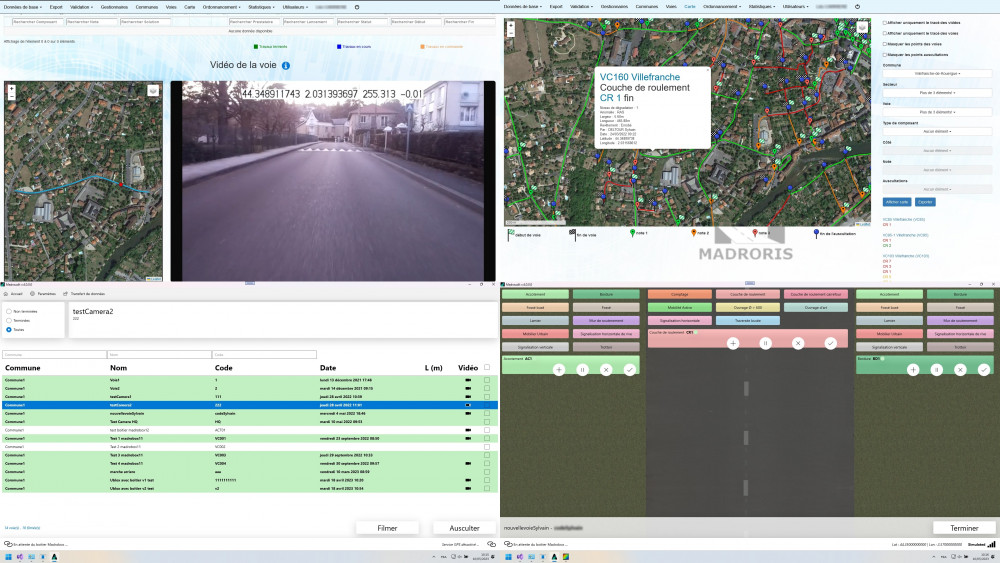Click the info icon beside Vidéo de la voie
Screen dimensions: 1000x563
pyautogui.click(x=286, y=66)
